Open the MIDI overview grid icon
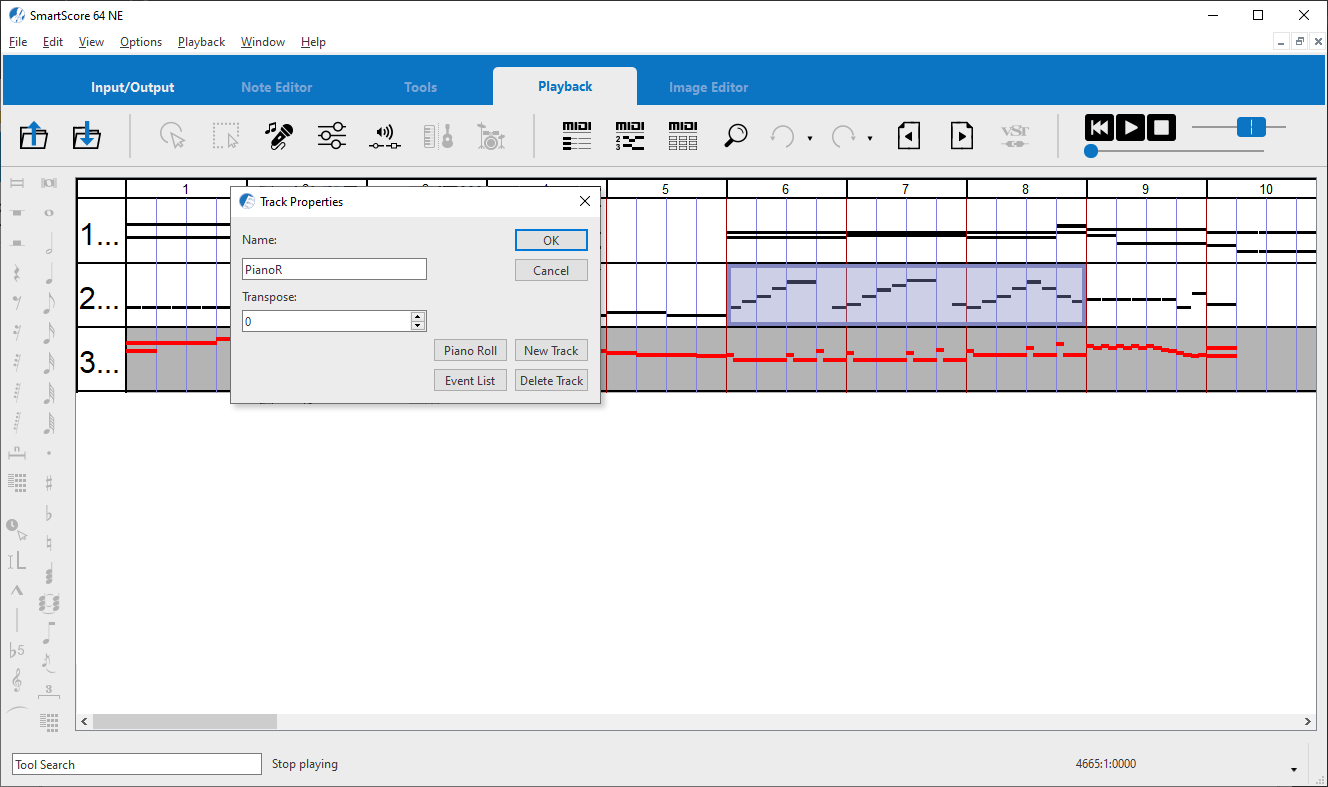This screenshot has height=787, width=1328. [x=683, y=135]
